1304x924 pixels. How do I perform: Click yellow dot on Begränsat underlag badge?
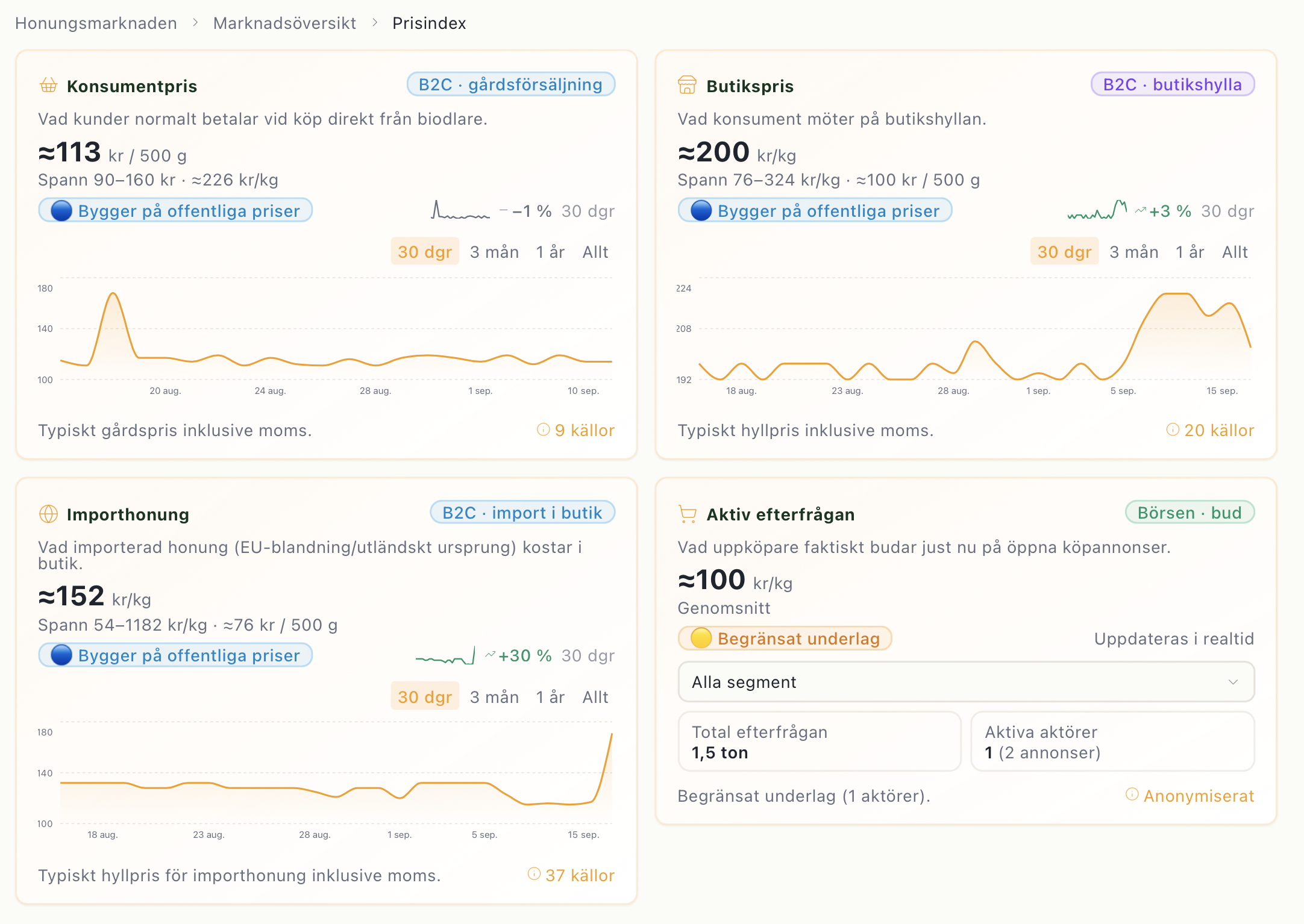point(701,638)
